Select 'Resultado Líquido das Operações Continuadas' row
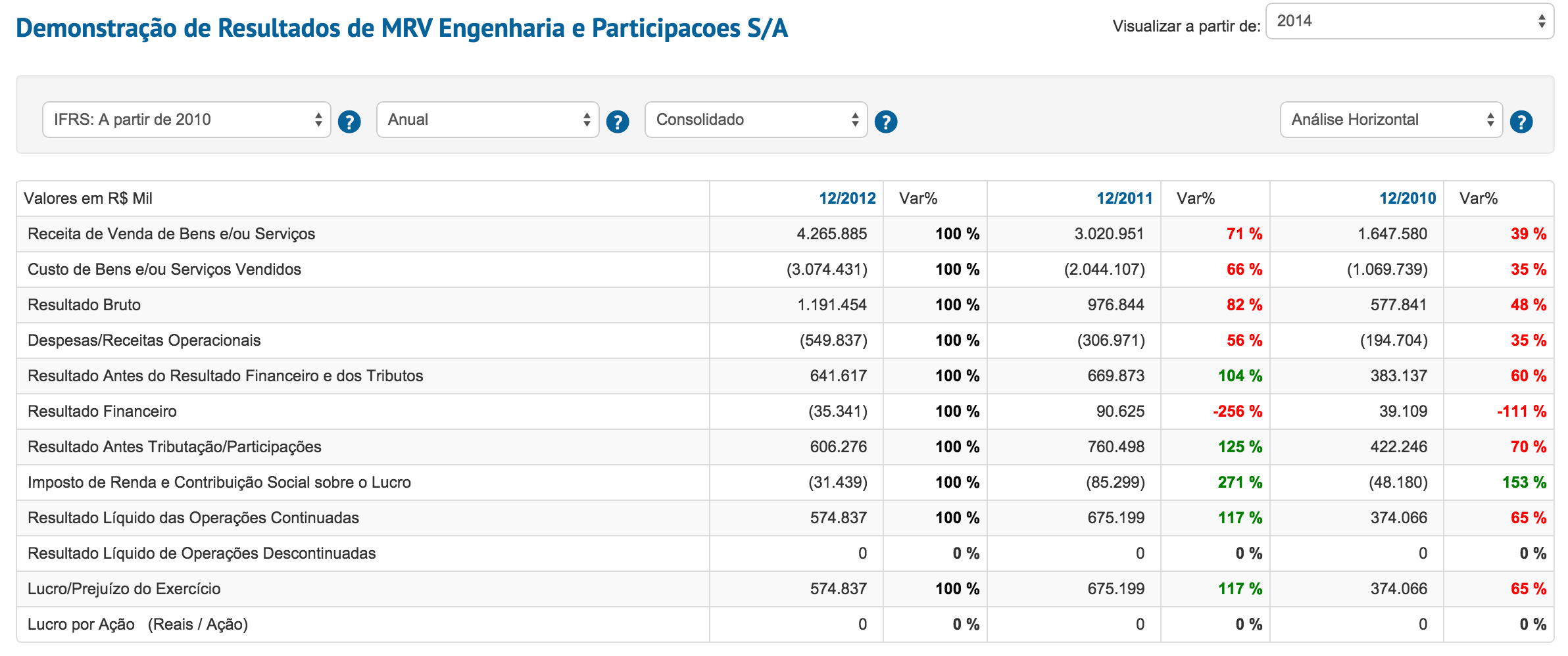The image size is (1568, 656). pyautogui.click(x=785, y=518)
